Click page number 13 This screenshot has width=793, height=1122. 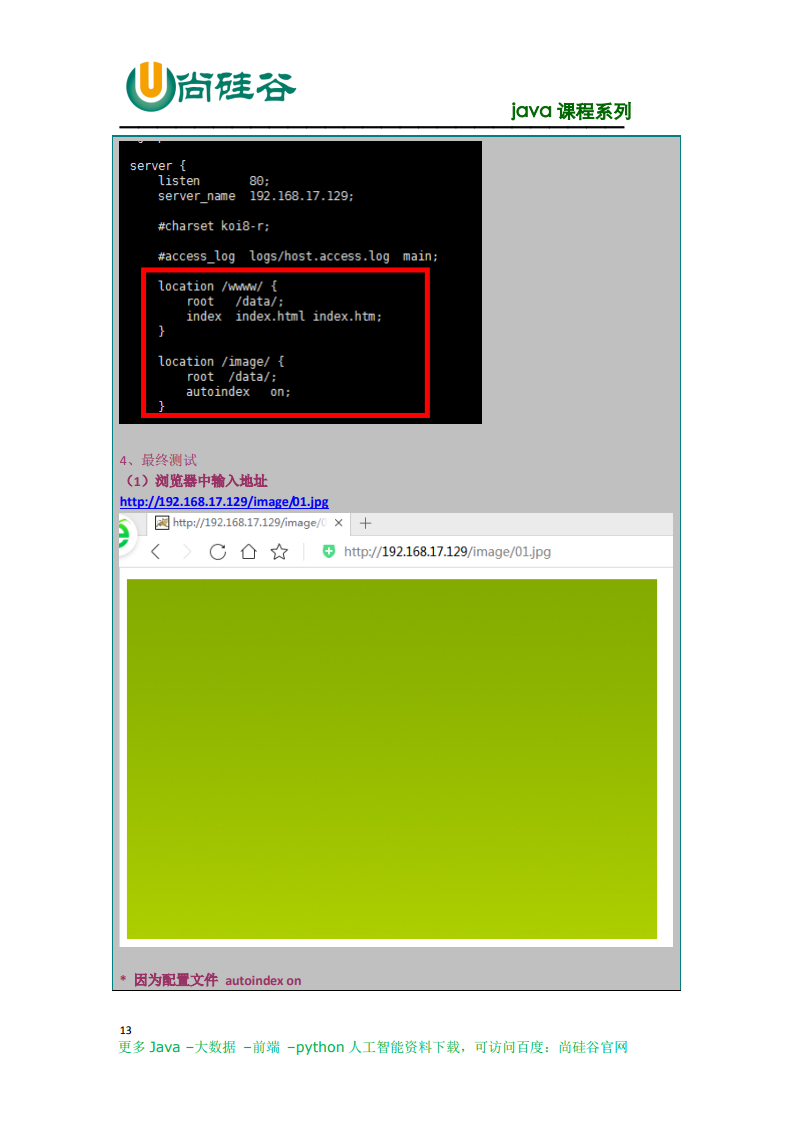[x=125, y=1030]
